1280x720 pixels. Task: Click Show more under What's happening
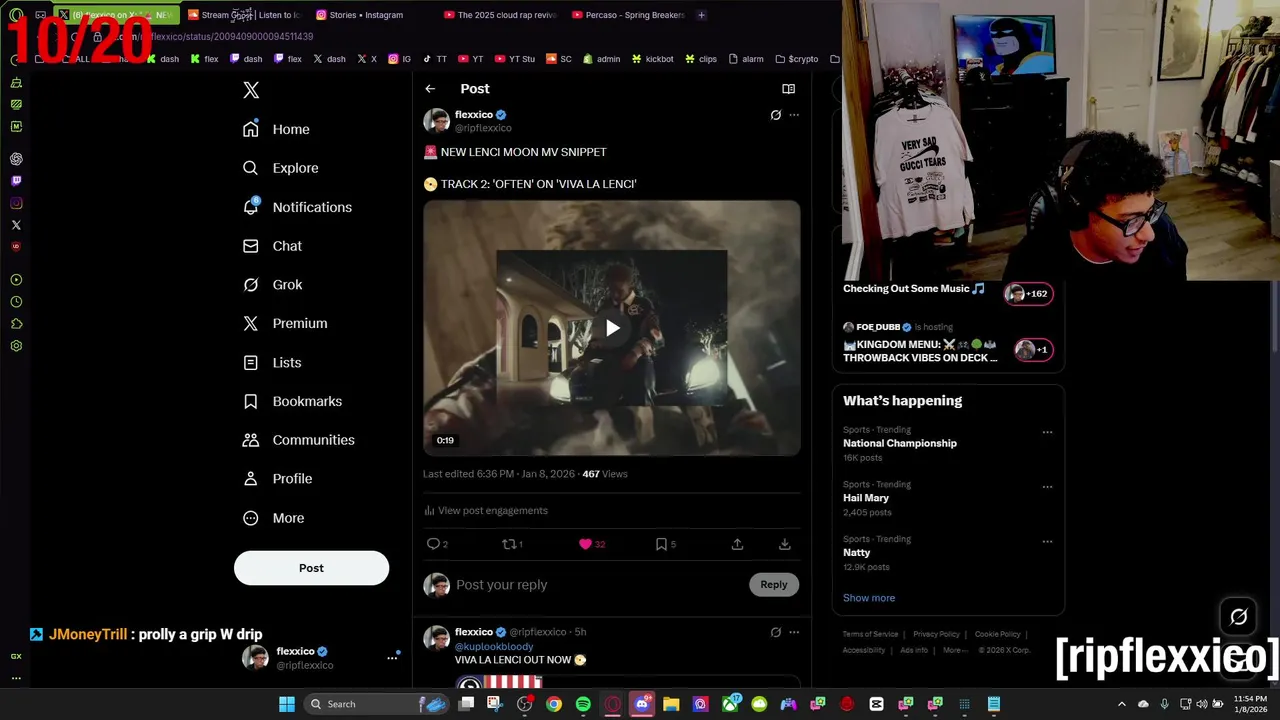[x=868, y=598]
